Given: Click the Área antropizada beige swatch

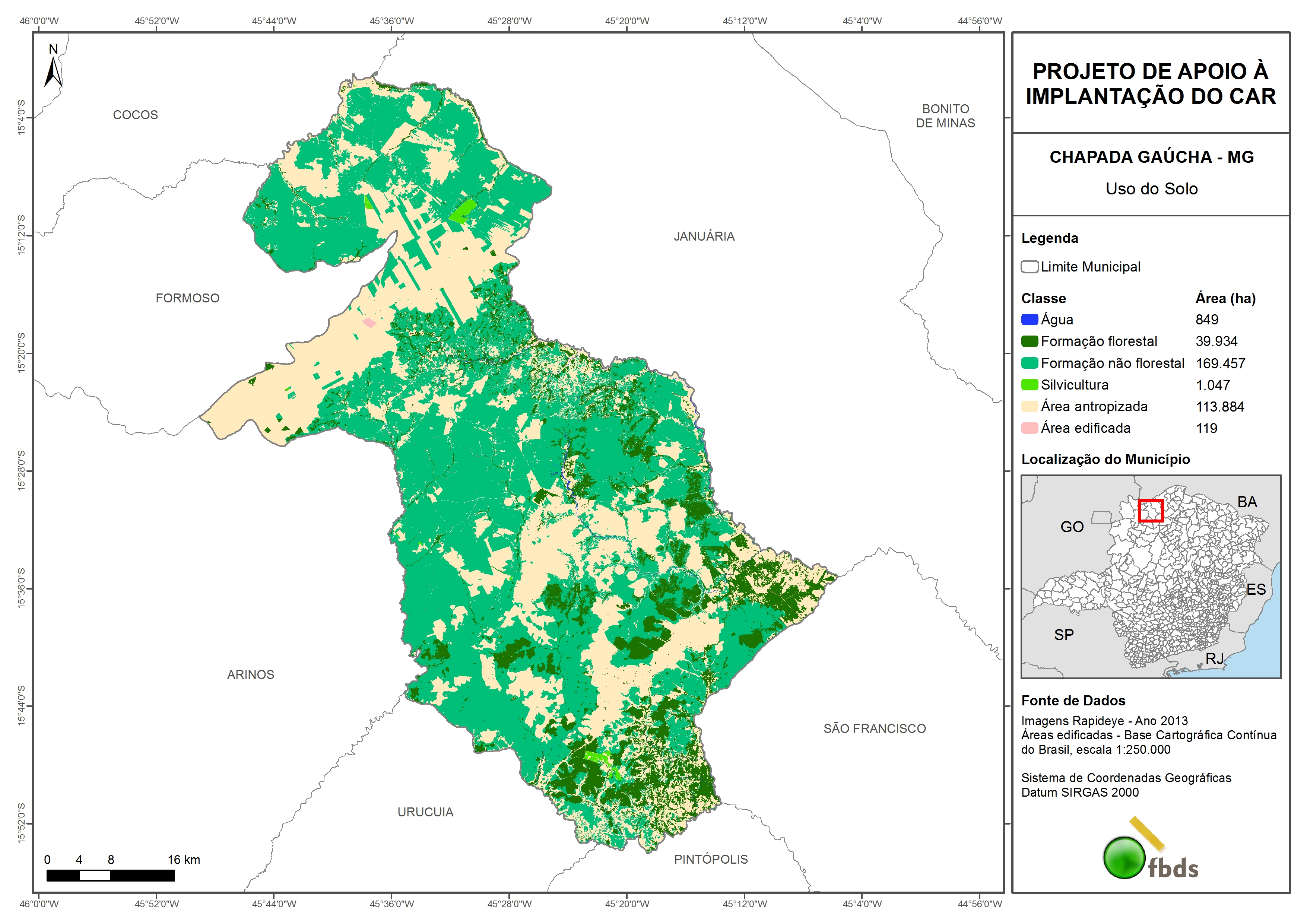Looking at the screenshot, I should pyautogui.click(x=1029, y=406).
